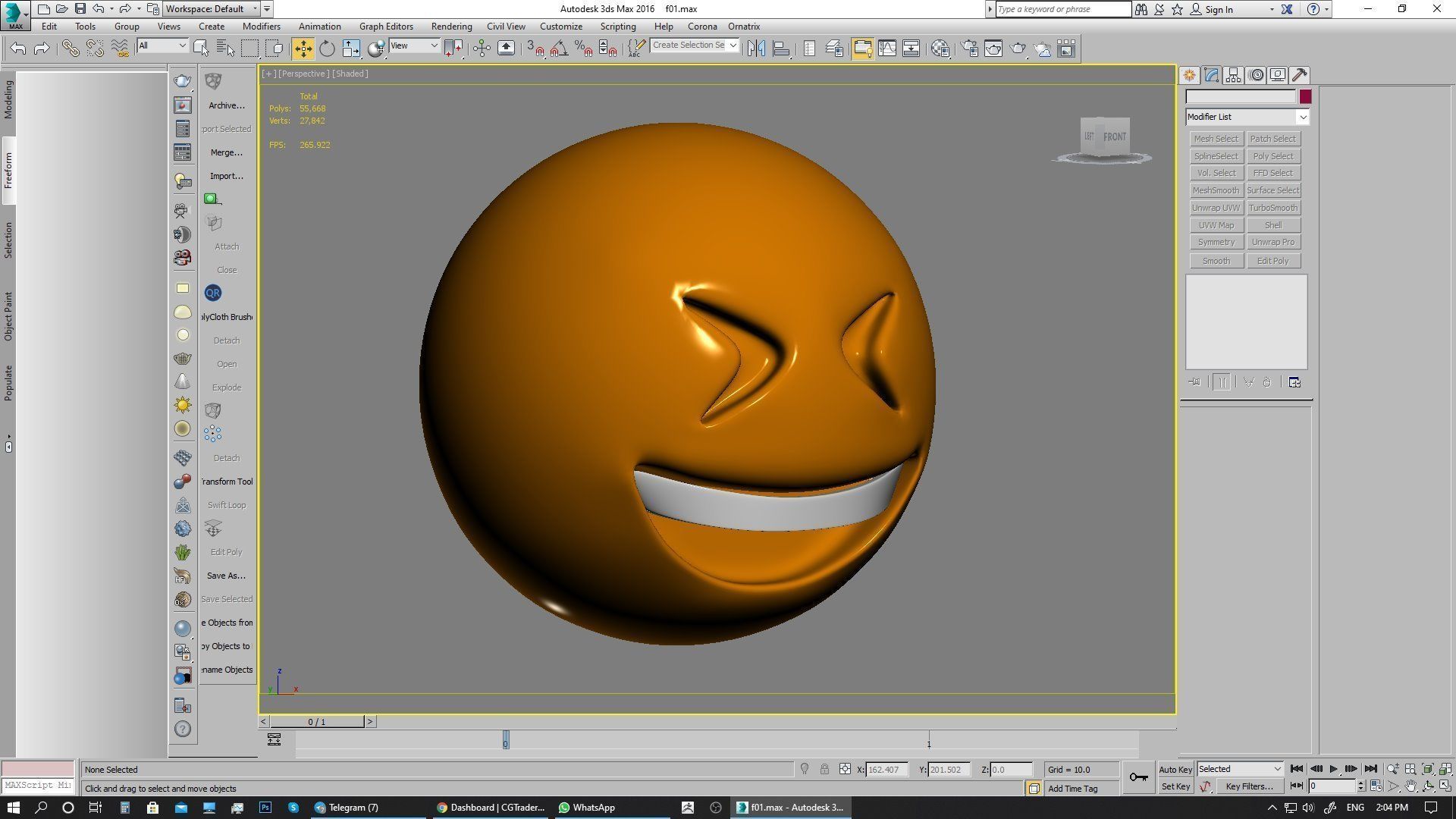
Task: Open the key filter Selected dropdown
Action: [1240, 769]
